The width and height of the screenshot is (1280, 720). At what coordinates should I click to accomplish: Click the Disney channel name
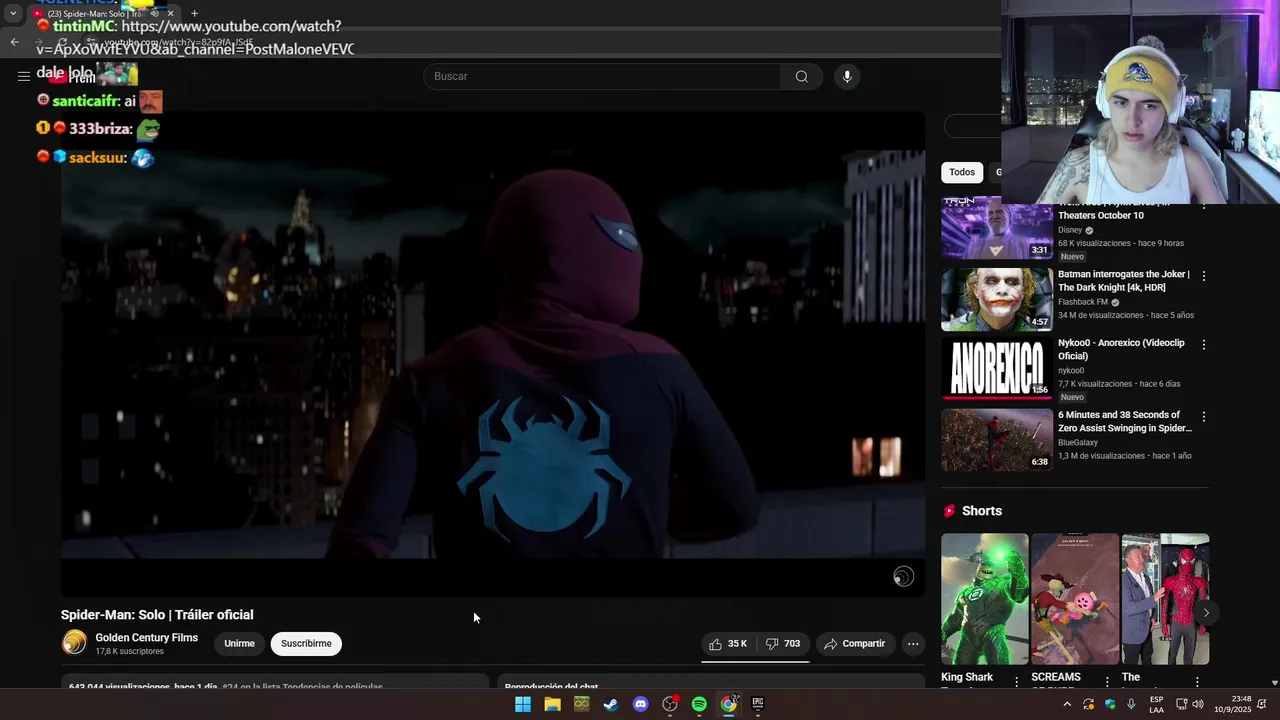(x=1070, y=230)
